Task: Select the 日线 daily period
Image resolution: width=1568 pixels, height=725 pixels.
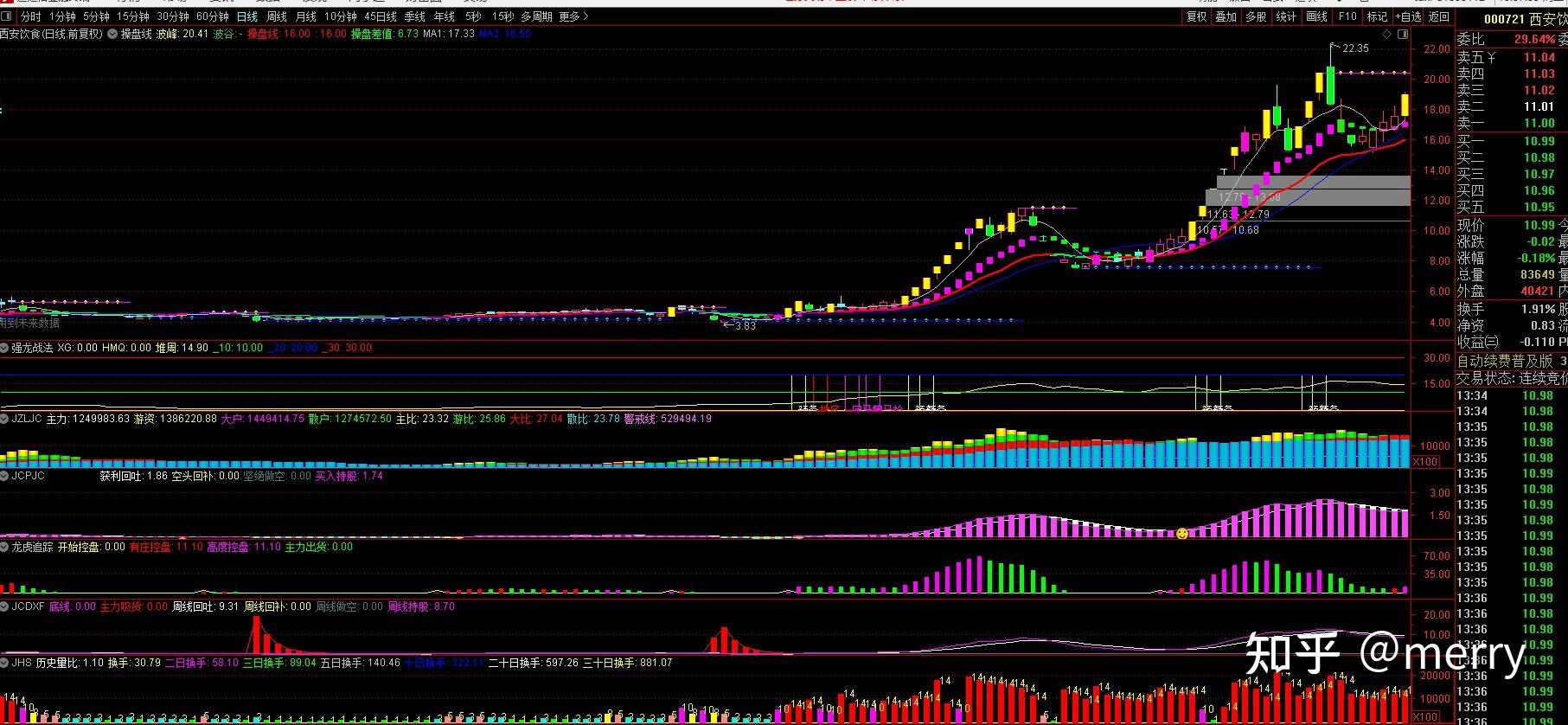Action: [247, 17]
